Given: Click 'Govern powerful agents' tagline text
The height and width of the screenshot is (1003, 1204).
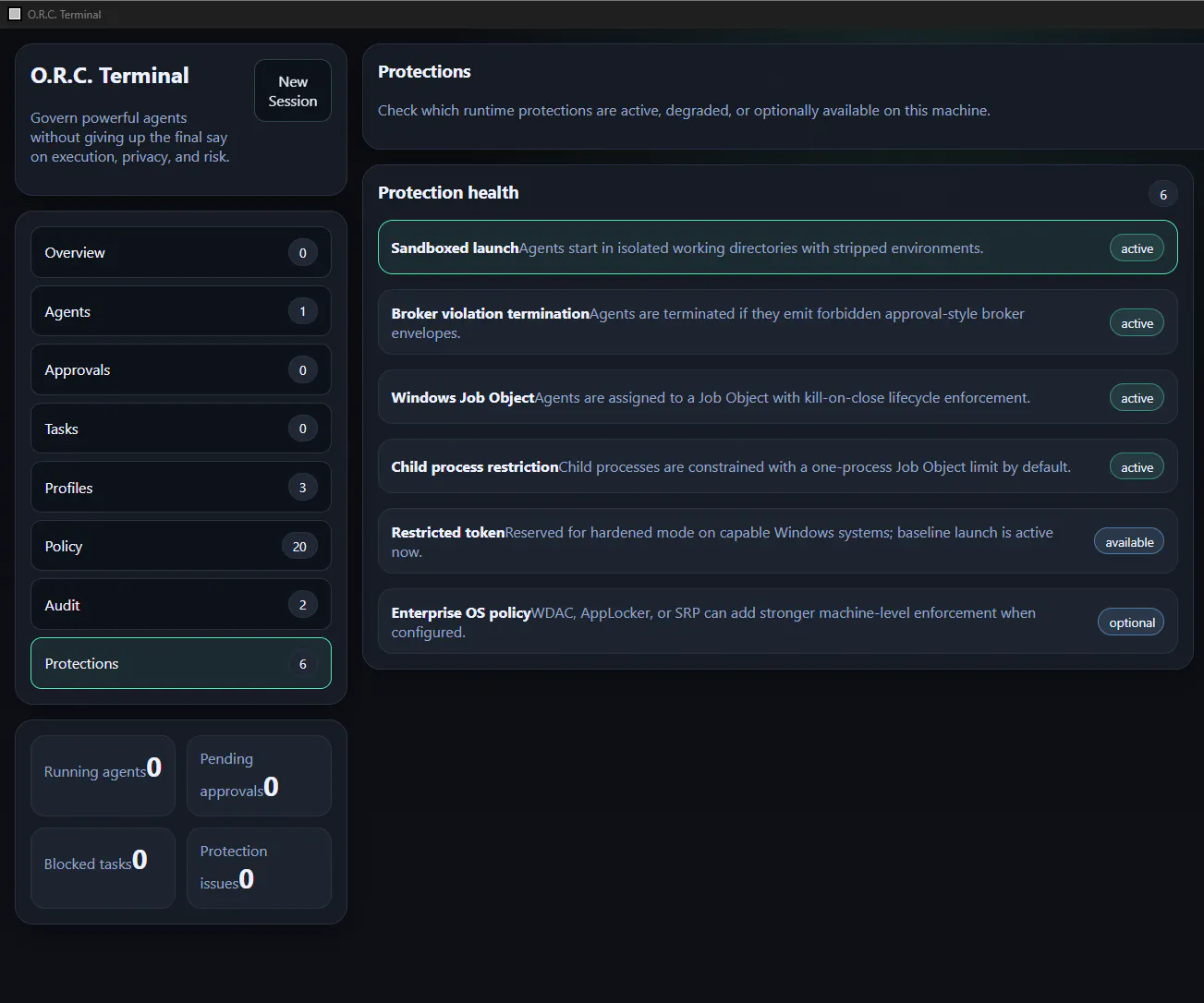Looking at the screenshot, I should (x=129, y=138).
